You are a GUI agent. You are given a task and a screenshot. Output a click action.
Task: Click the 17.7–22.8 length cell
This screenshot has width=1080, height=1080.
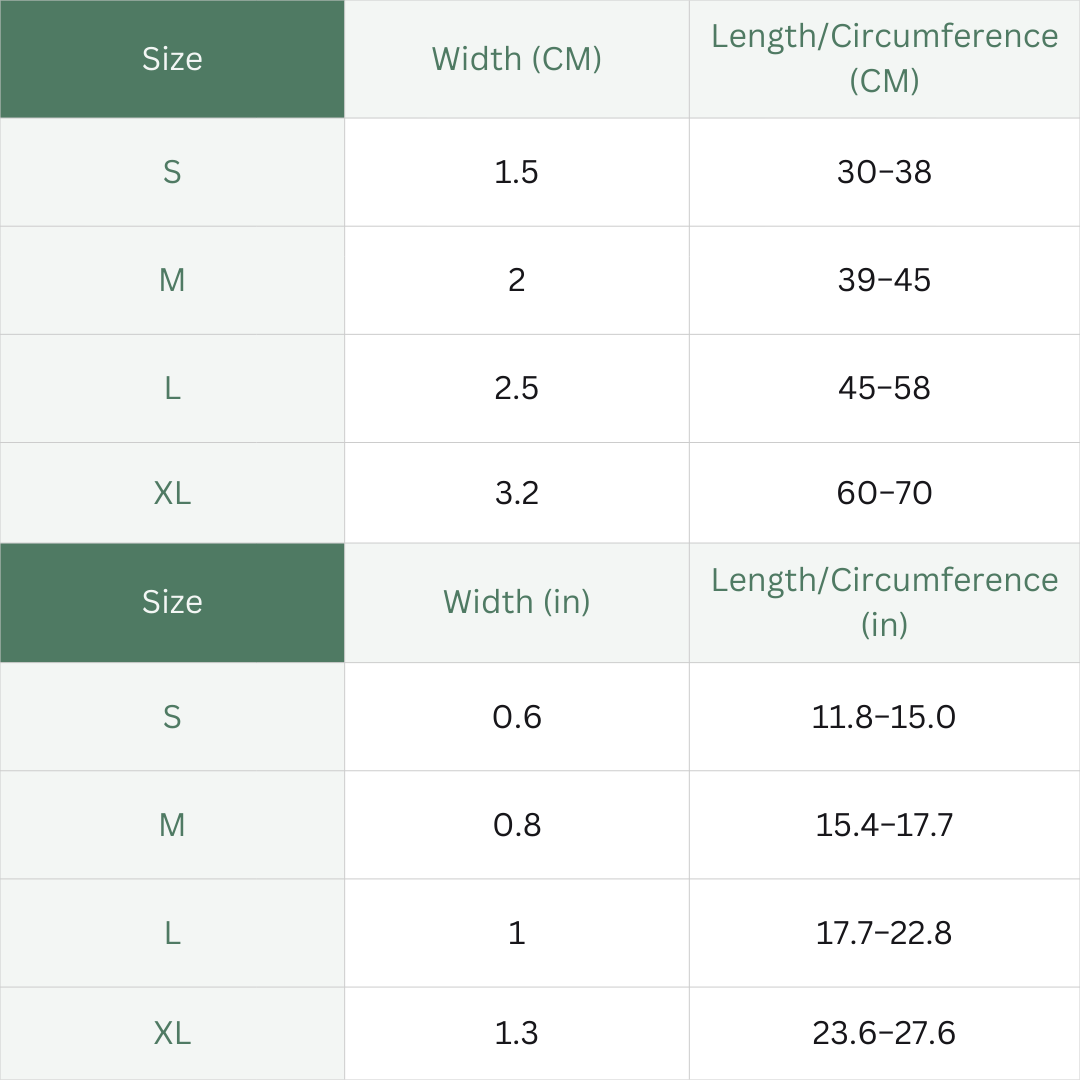(x=884, y=933)
